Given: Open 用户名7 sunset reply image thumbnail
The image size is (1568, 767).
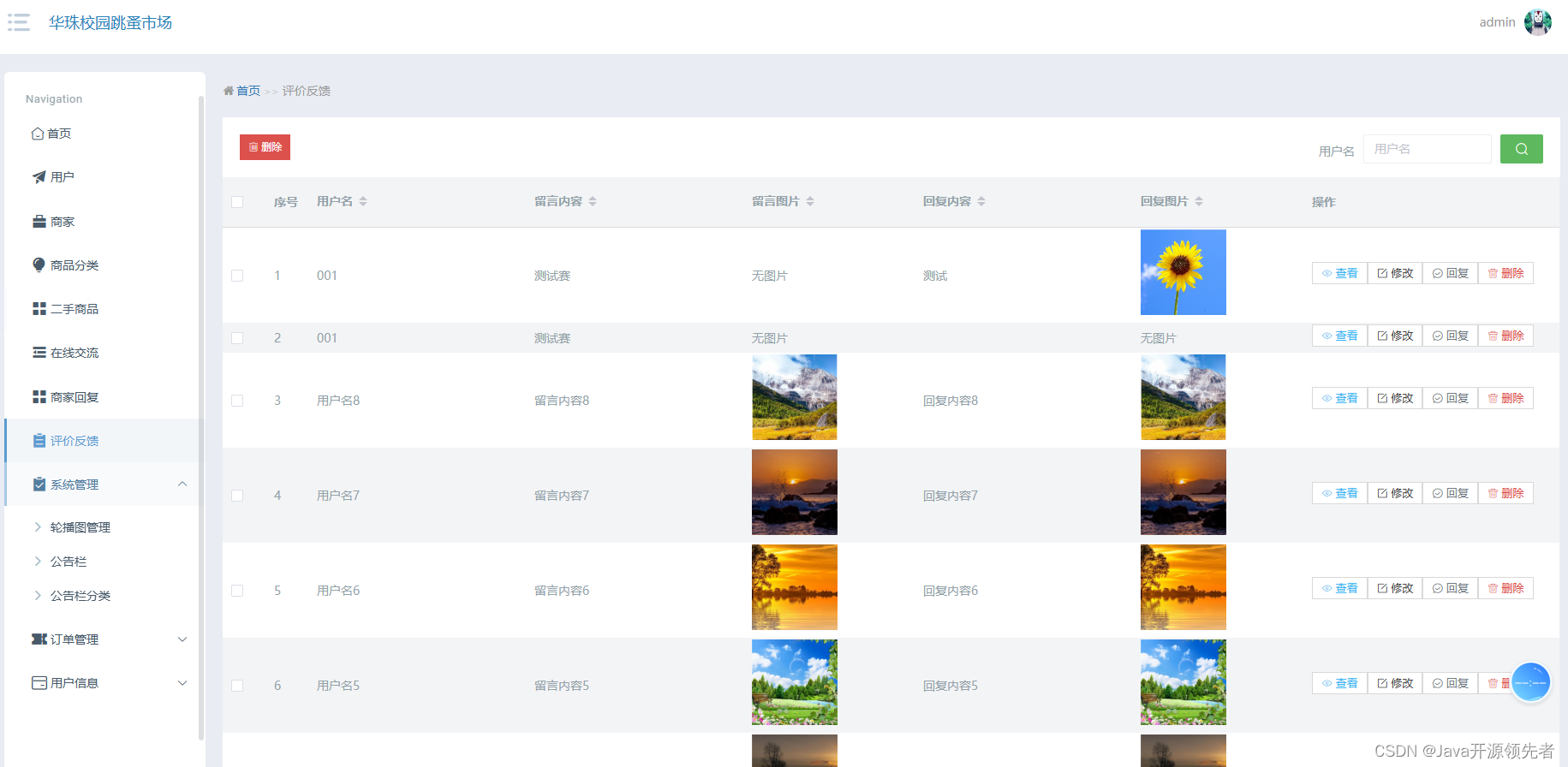Looking at the screenshot, I should tap(1183, 492).
